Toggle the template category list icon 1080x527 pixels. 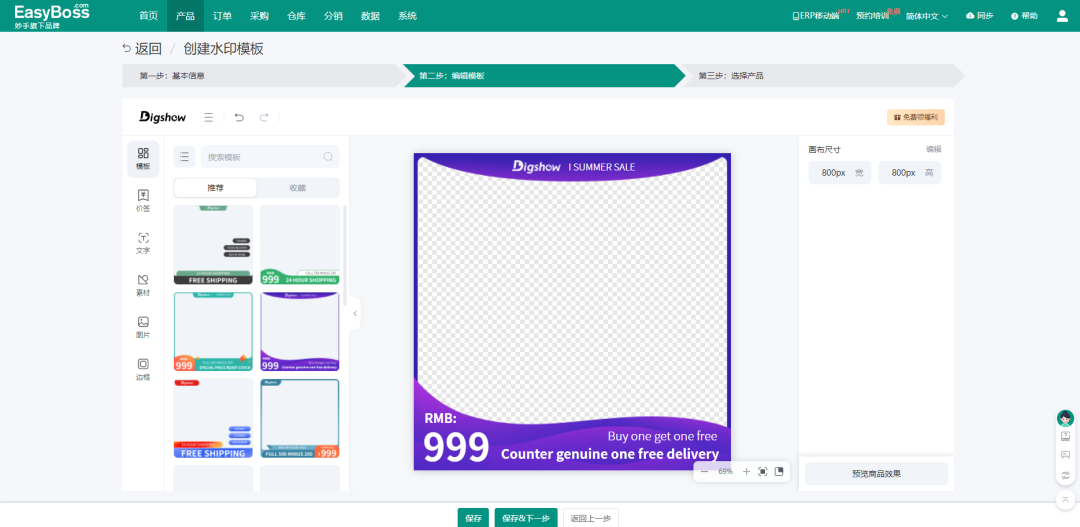(184, 157)
